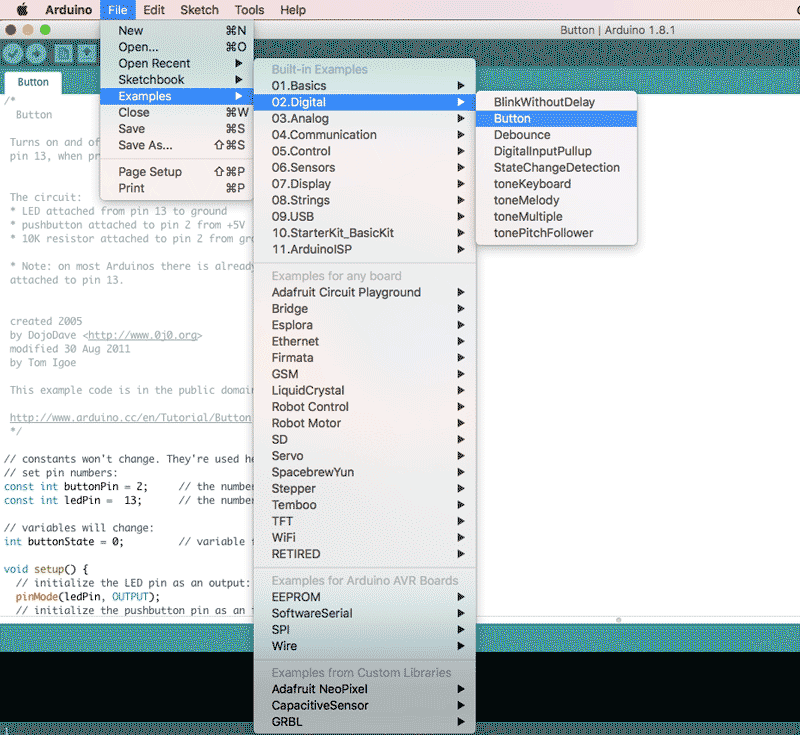Expand the 11.ArduinoISP submenu
Screen dimensions: 800x735
click(365, 249)
